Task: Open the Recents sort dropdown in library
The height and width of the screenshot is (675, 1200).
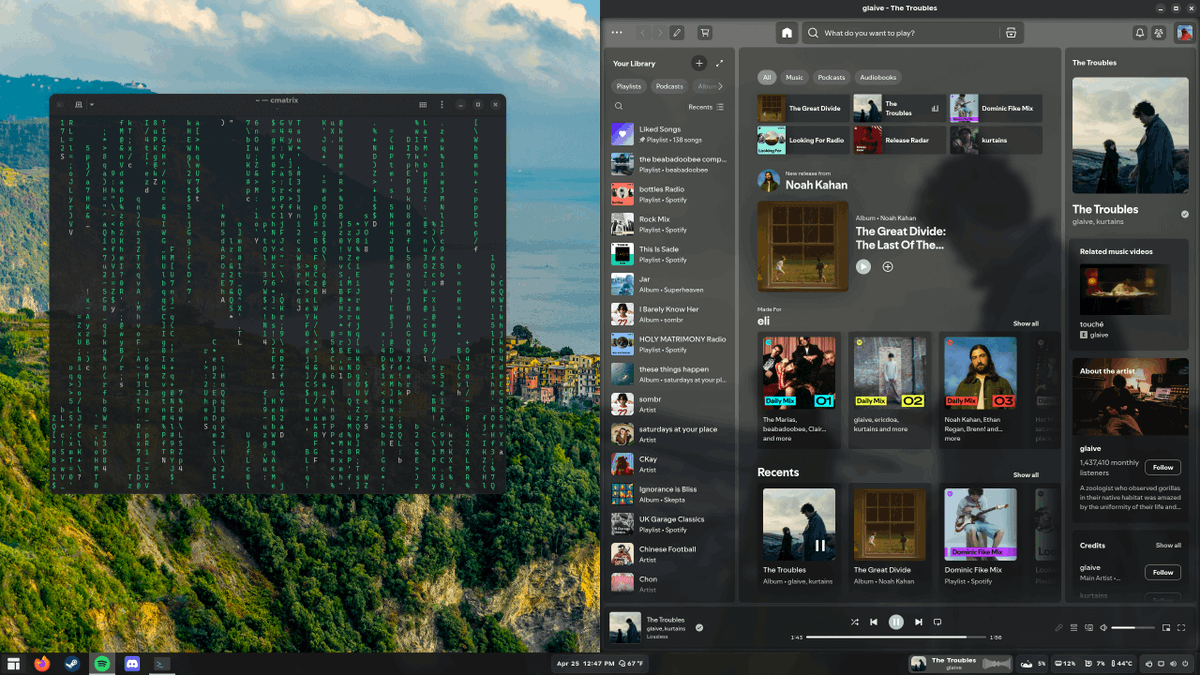Action: coord(706,106)
